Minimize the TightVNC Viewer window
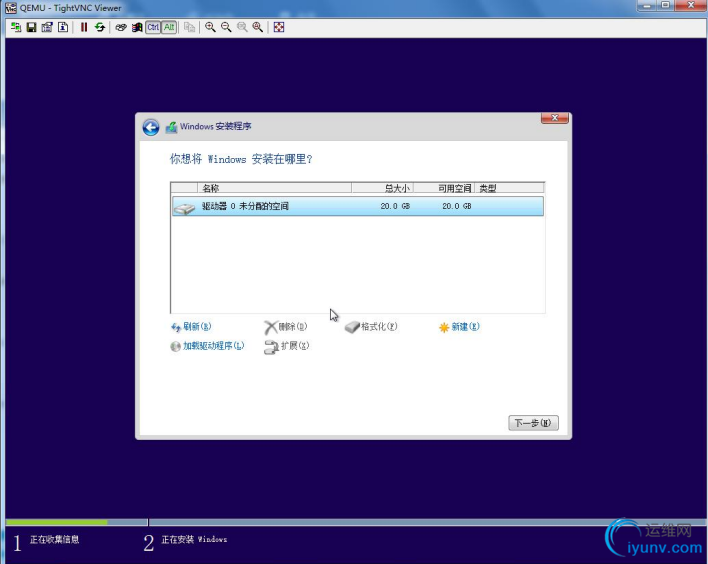This screenshot has width=708, height=564. tap(647, 5)
